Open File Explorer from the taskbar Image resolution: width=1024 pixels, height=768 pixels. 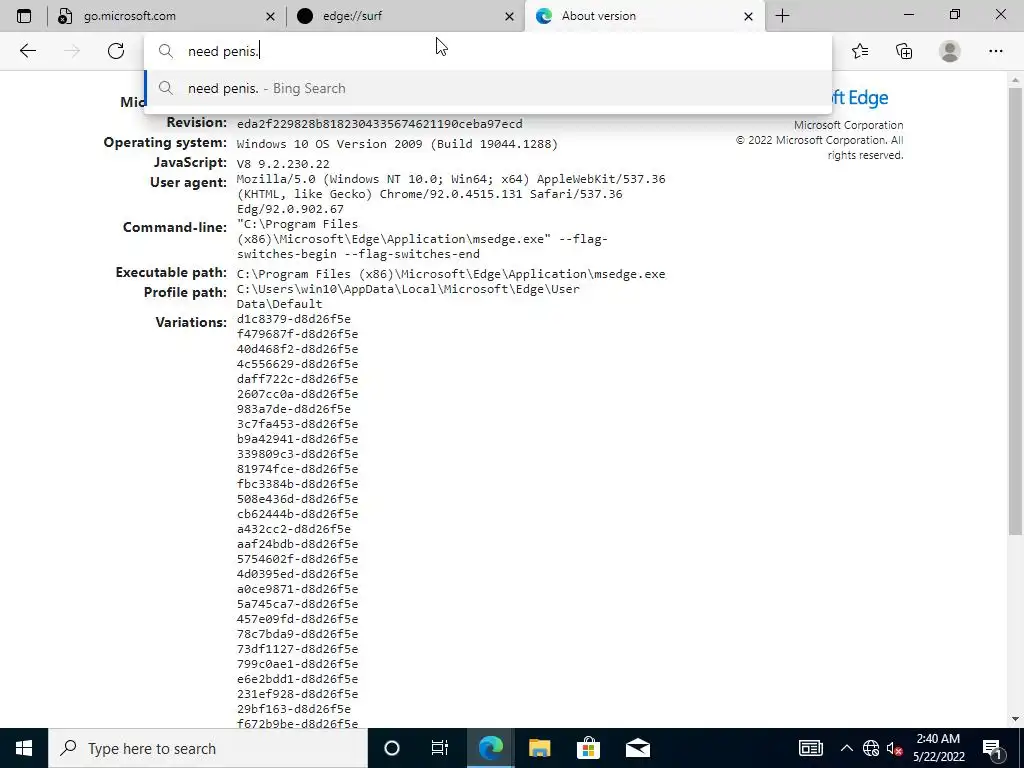coord(539,748)
